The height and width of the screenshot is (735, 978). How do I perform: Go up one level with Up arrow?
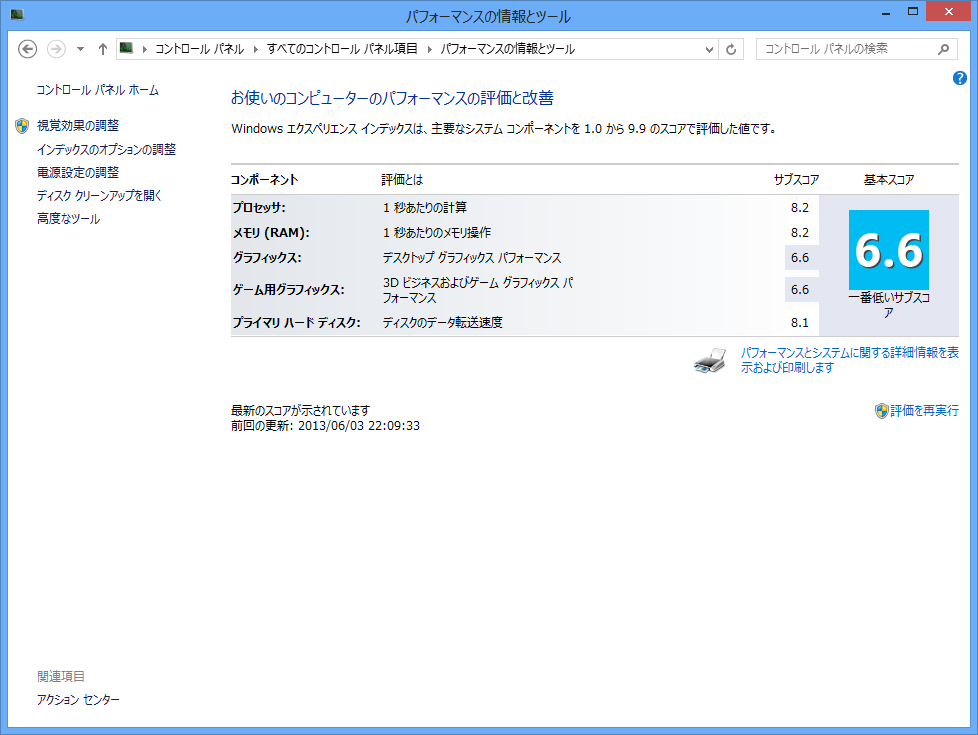103,49
